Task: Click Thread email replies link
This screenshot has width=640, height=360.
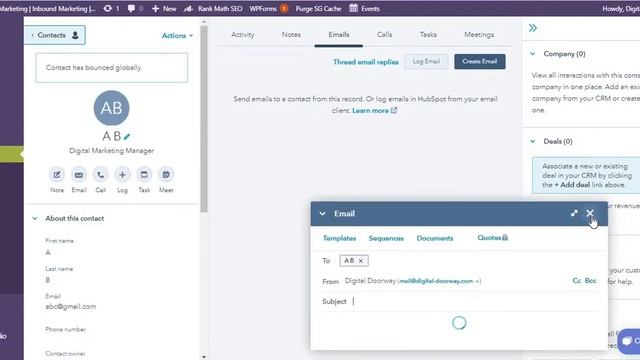Action: click(x=366, y=62)
